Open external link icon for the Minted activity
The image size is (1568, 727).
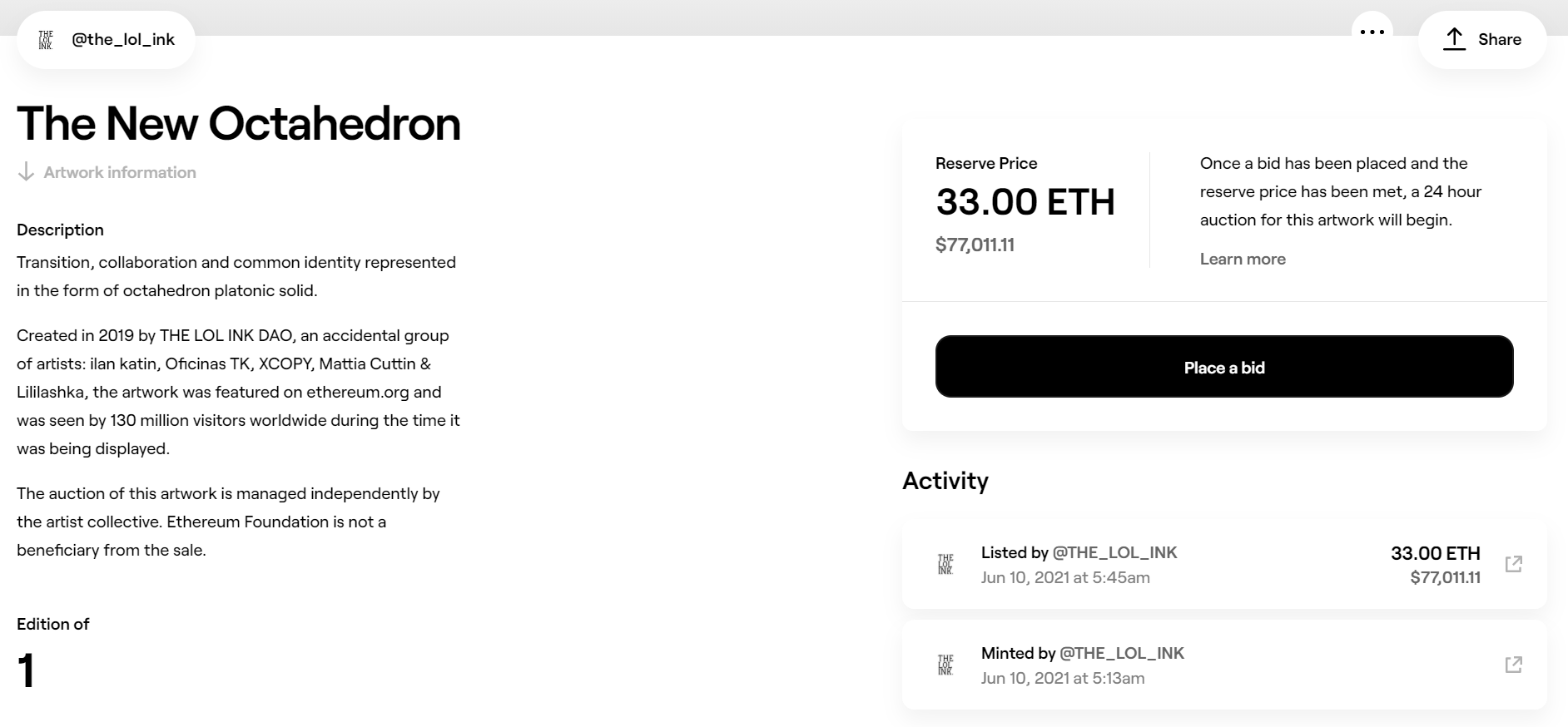point(1513,665)
